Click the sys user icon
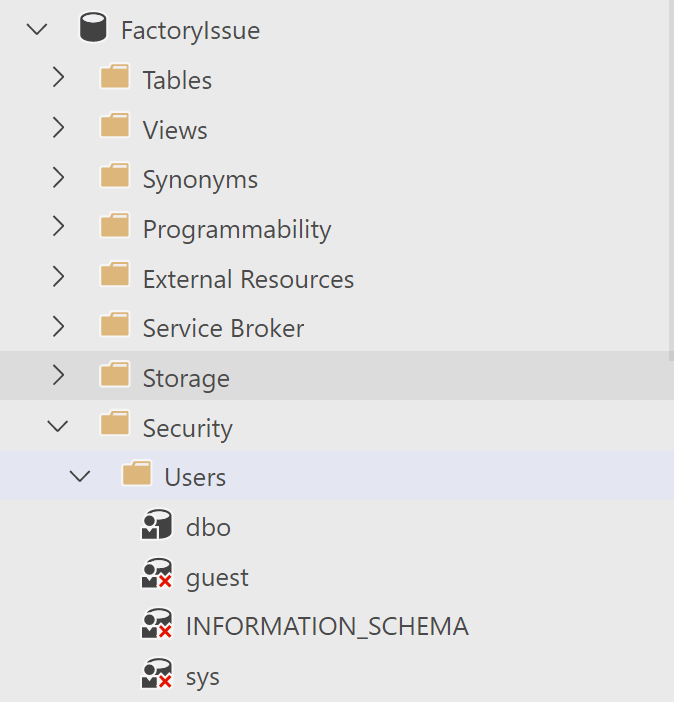The width and height of the screenshot is (674, 702). pos(157,673)
